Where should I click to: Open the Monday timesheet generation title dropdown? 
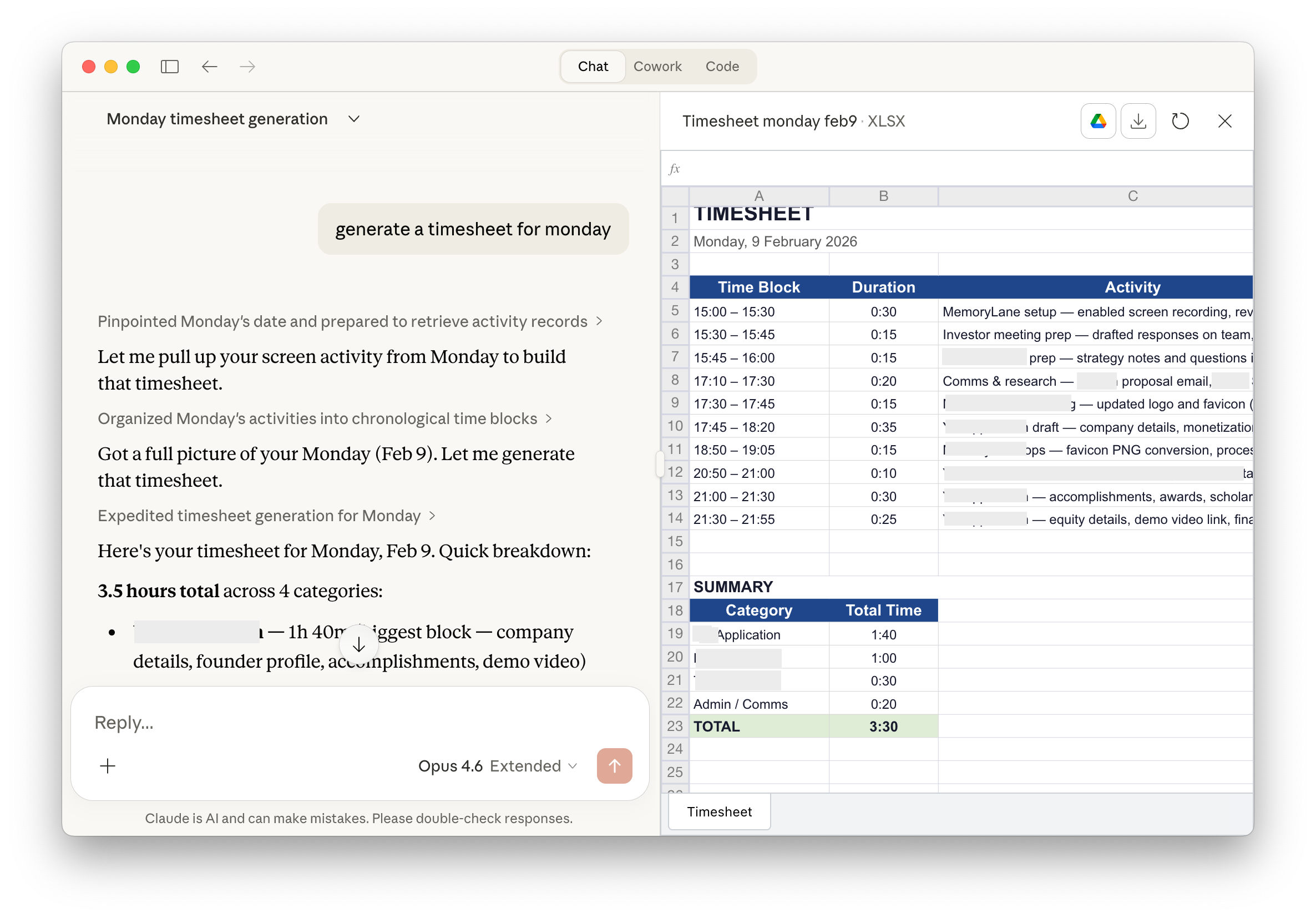[x=353, y=119]
